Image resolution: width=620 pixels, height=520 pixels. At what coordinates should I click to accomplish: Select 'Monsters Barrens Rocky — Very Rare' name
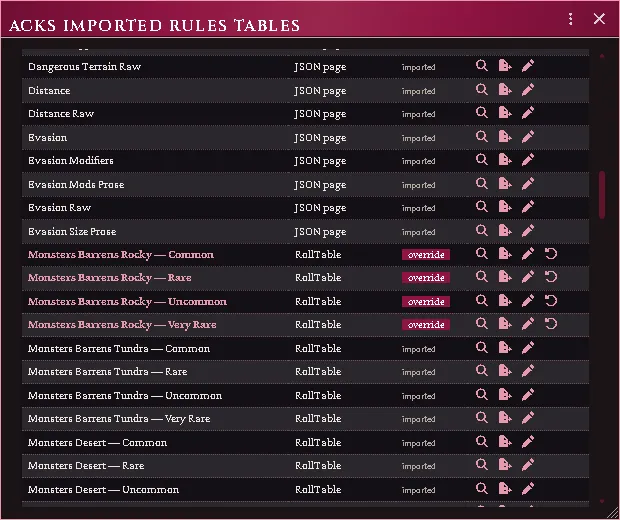(122, 325)
